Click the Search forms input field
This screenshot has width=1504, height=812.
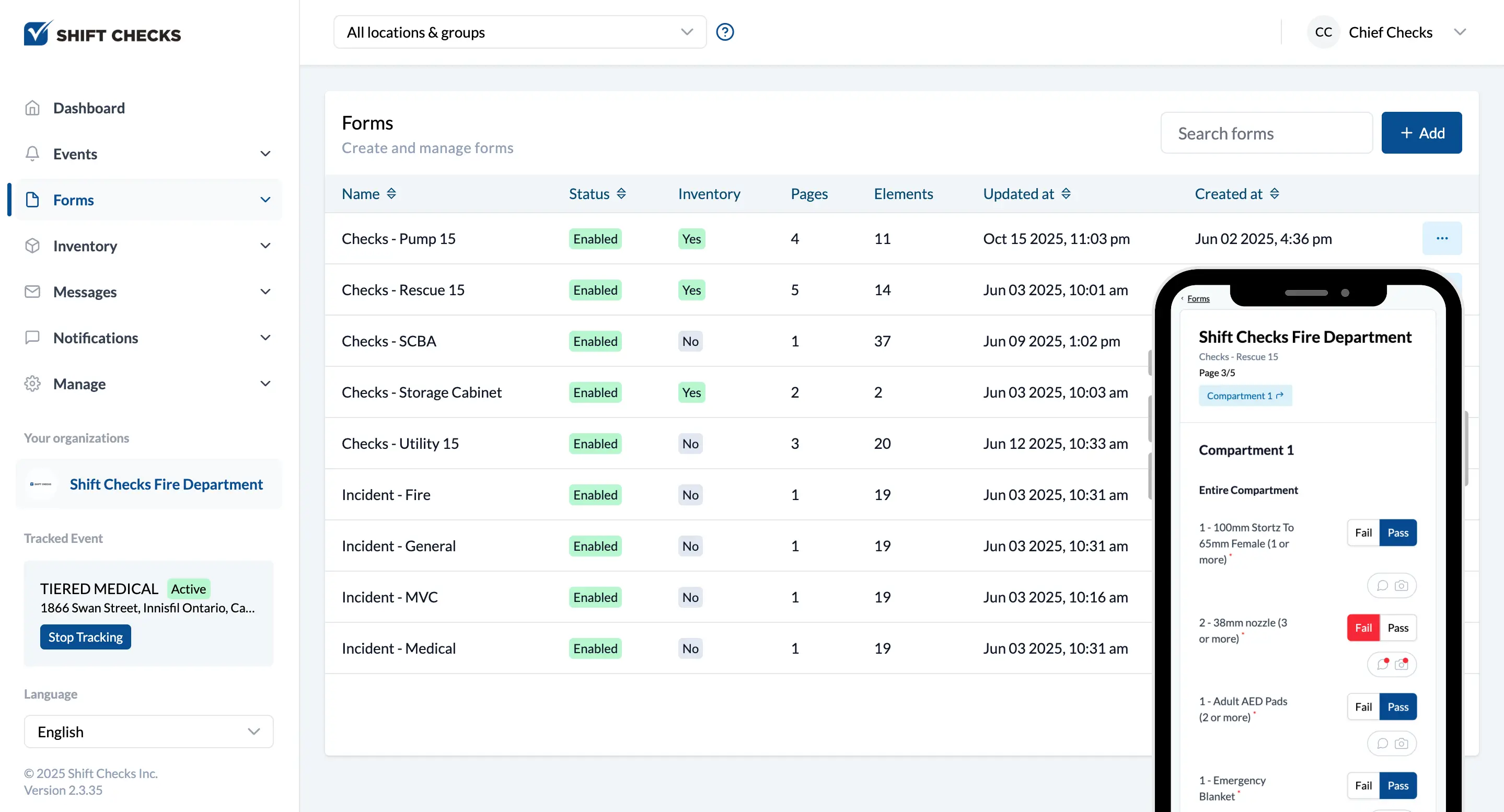[1266, 133]
